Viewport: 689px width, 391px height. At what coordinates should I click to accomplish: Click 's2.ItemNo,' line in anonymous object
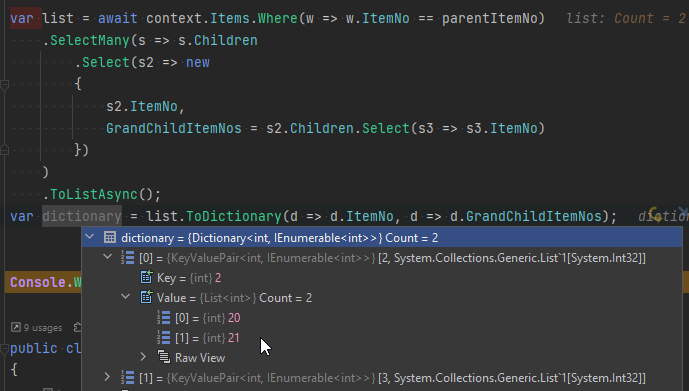[145, 106]
